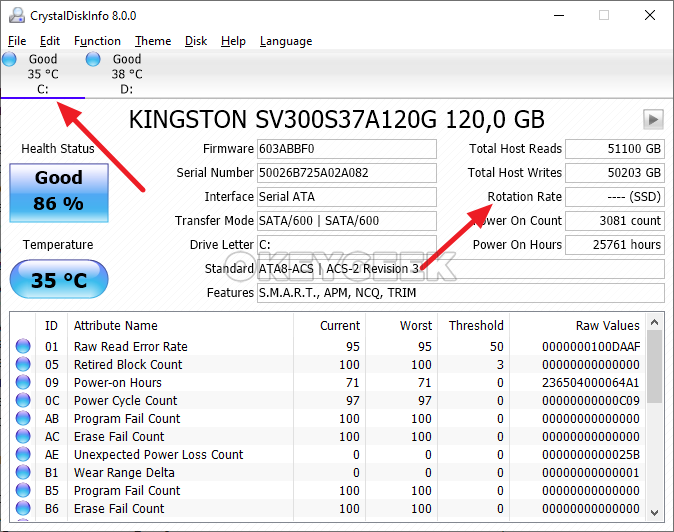Click the Drive Letter field
Screen dimensions: 674x532
[x=347, y=245]
